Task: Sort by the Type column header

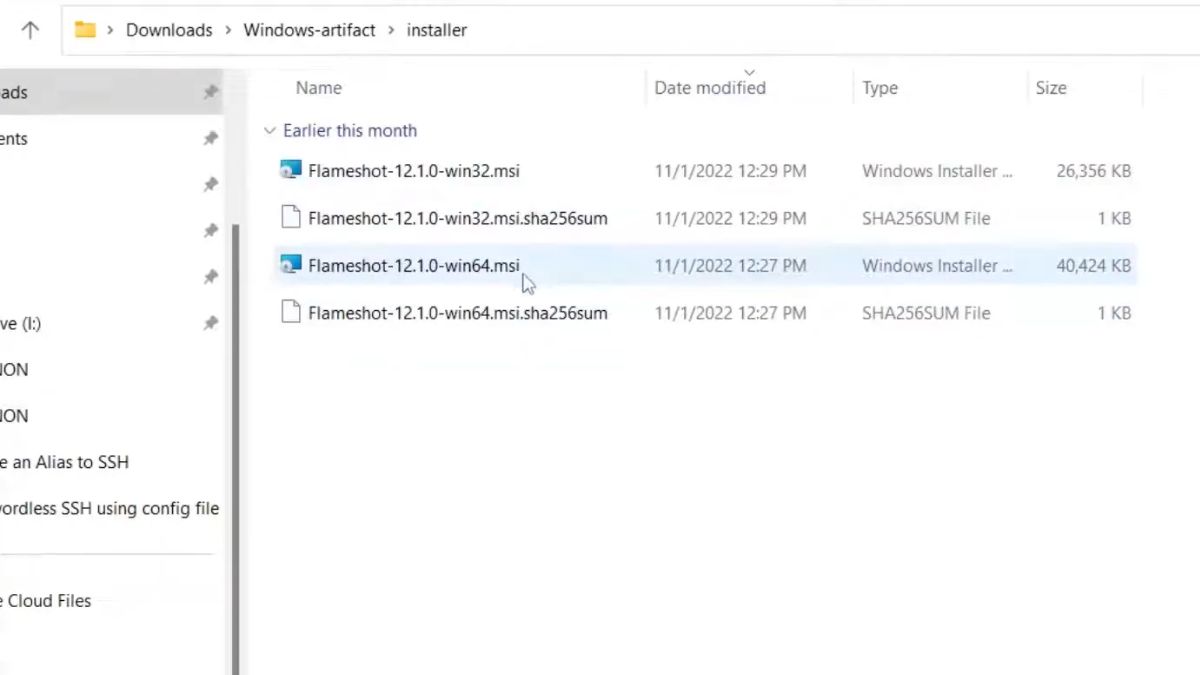Action: click(x=880, y=88)
